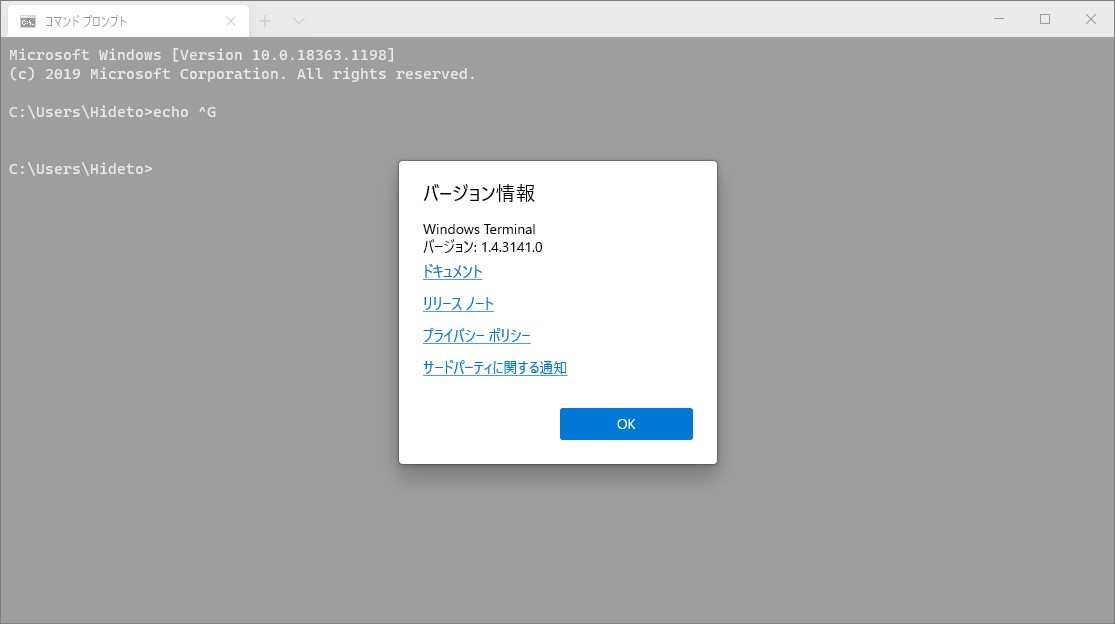Click the C:\Users\Hideto prompt line
Viewport: 1115px width, 624px height.
(x=79, y=169)
